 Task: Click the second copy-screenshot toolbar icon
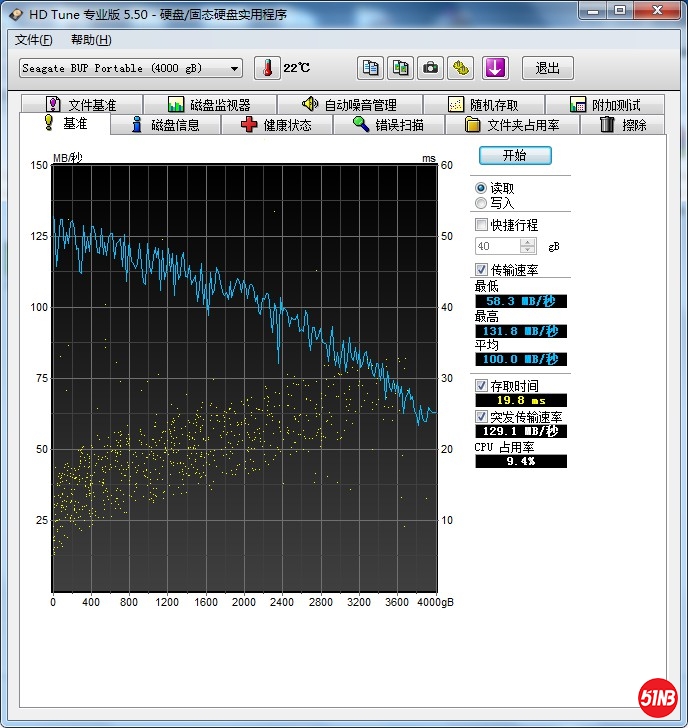[400, 68]
